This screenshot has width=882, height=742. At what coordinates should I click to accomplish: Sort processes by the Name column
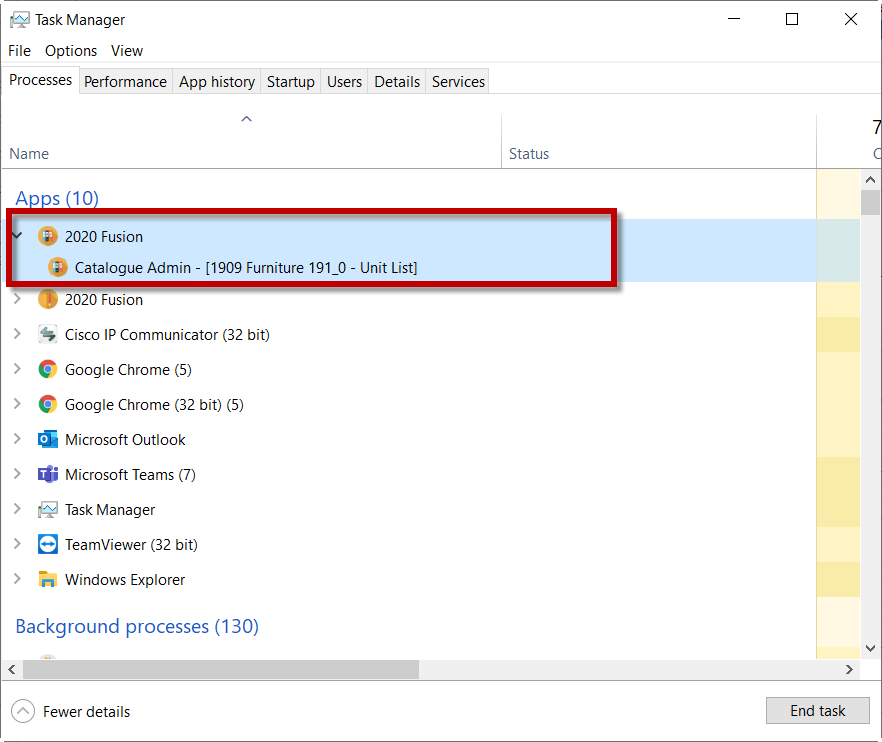tap(251, 141)
